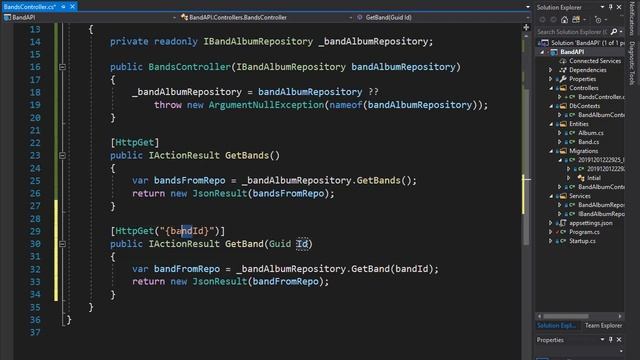This screenshot has height=360, width=640.
Task: Select Startup.cs in Solution Explorer
Action: click(582, 241)
